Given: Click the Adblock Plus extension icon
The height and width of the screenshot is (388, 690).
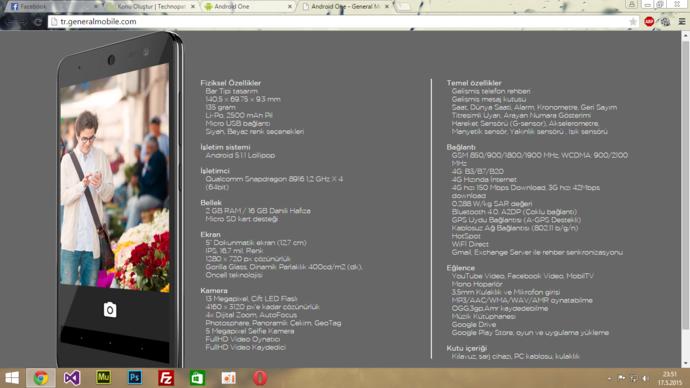Looking at the screenshot, I should pyautogui.click(x=649, y=22).
